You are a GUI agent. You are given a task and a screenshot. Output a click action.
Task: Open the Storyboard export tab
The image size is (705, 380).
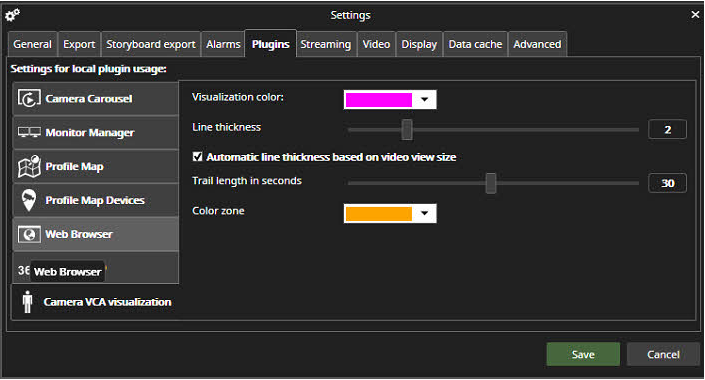click(151, 44)
